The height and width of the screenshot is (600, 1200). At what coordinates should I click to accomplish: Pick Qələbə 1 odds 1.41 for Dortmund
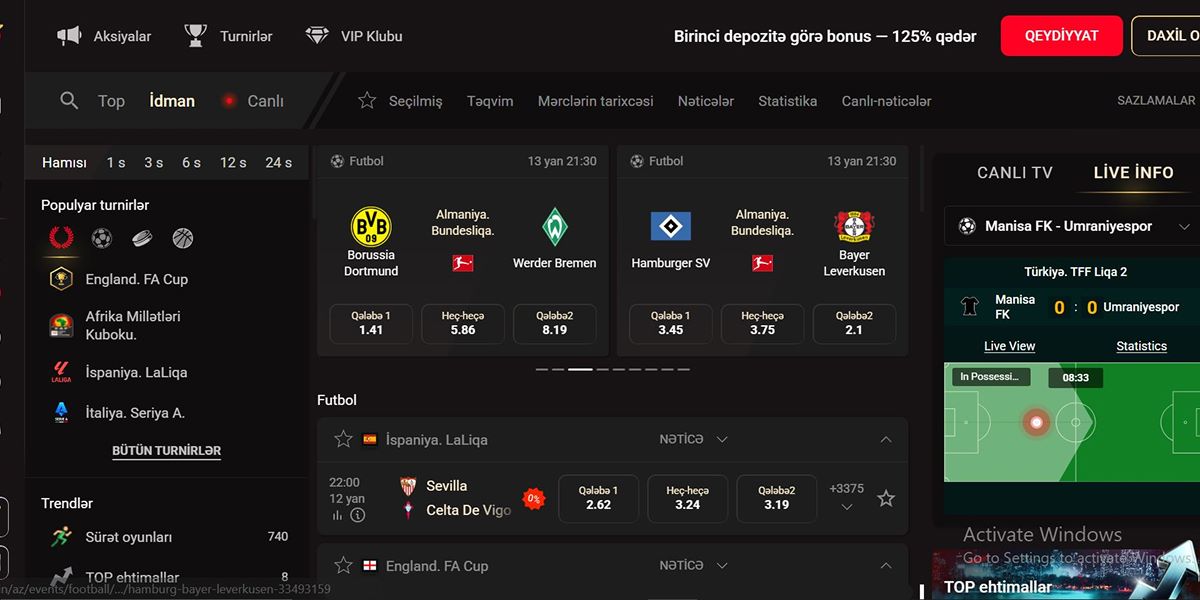point(371,323)
